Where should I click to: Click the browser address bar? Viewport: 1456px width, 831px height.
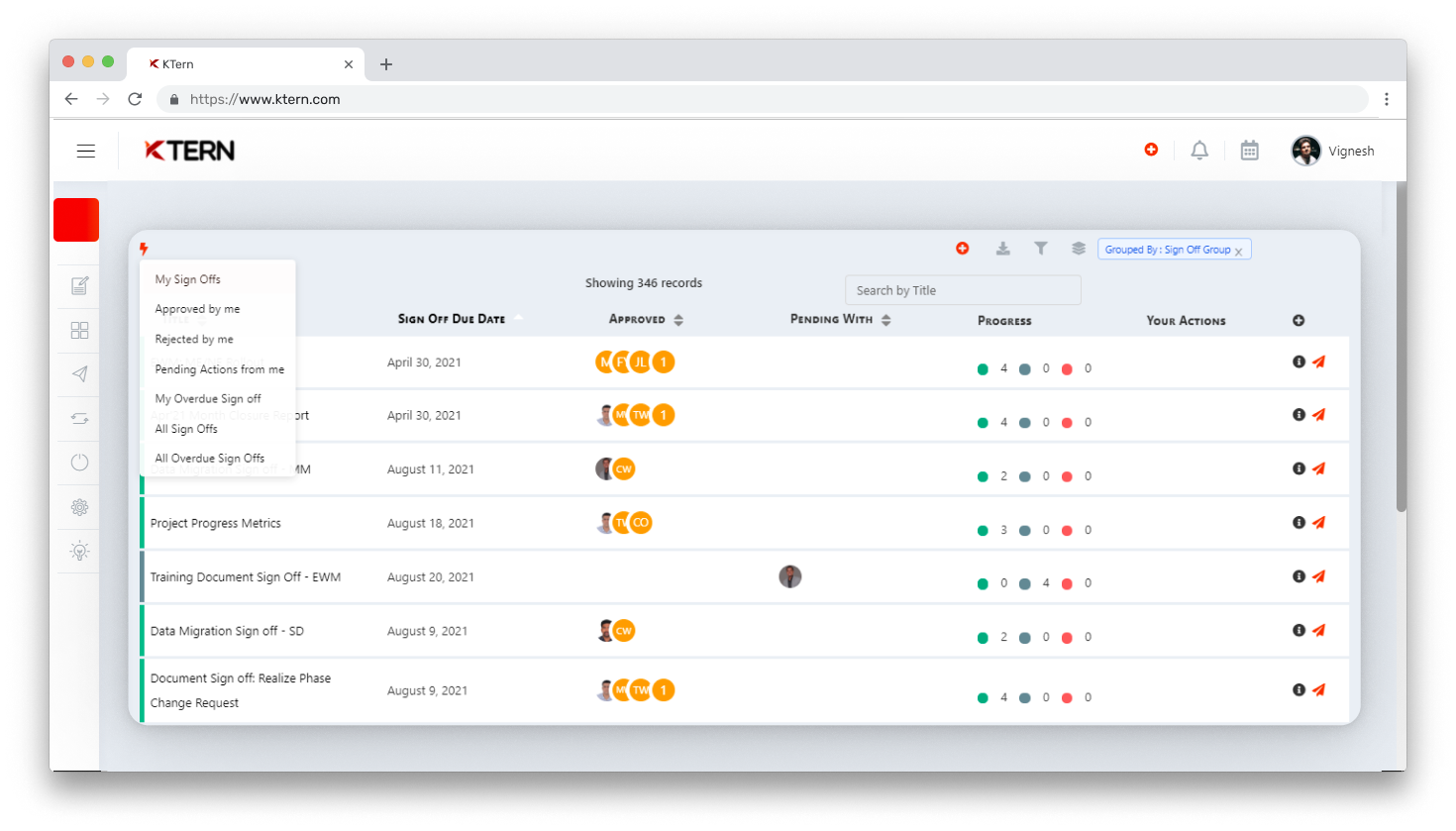pyautogui.click(x=763, y=99)
